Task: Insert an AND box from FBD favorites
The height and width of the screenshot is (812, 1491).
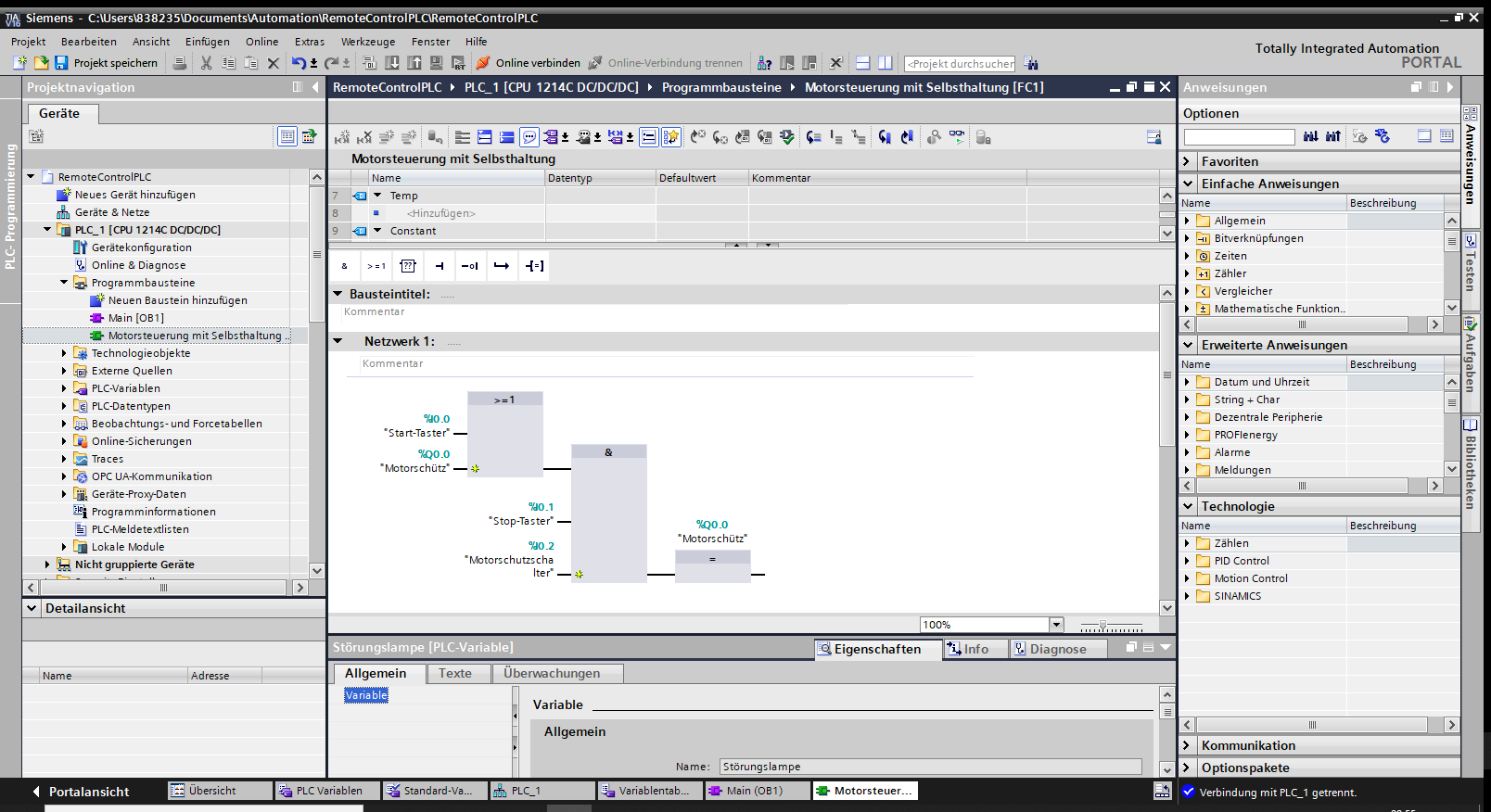Action: 345,266
